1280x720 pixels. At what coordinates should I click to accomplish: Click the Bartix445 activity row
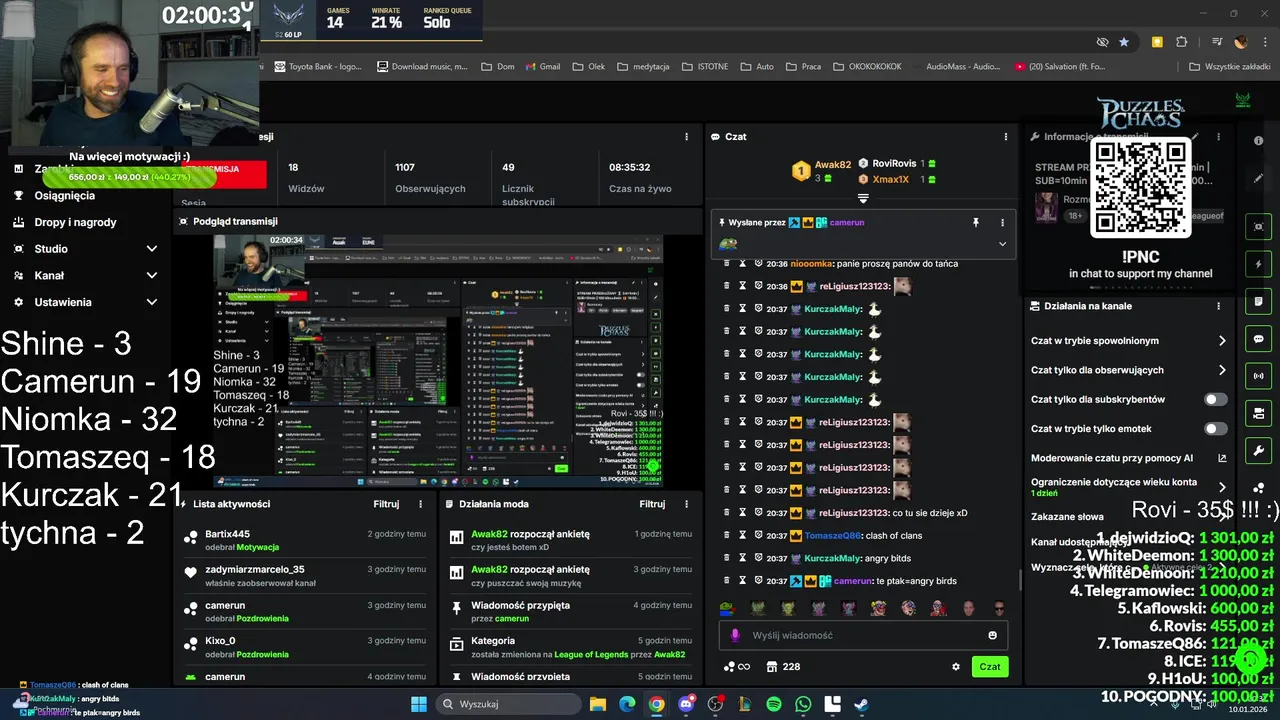point(305,540)
